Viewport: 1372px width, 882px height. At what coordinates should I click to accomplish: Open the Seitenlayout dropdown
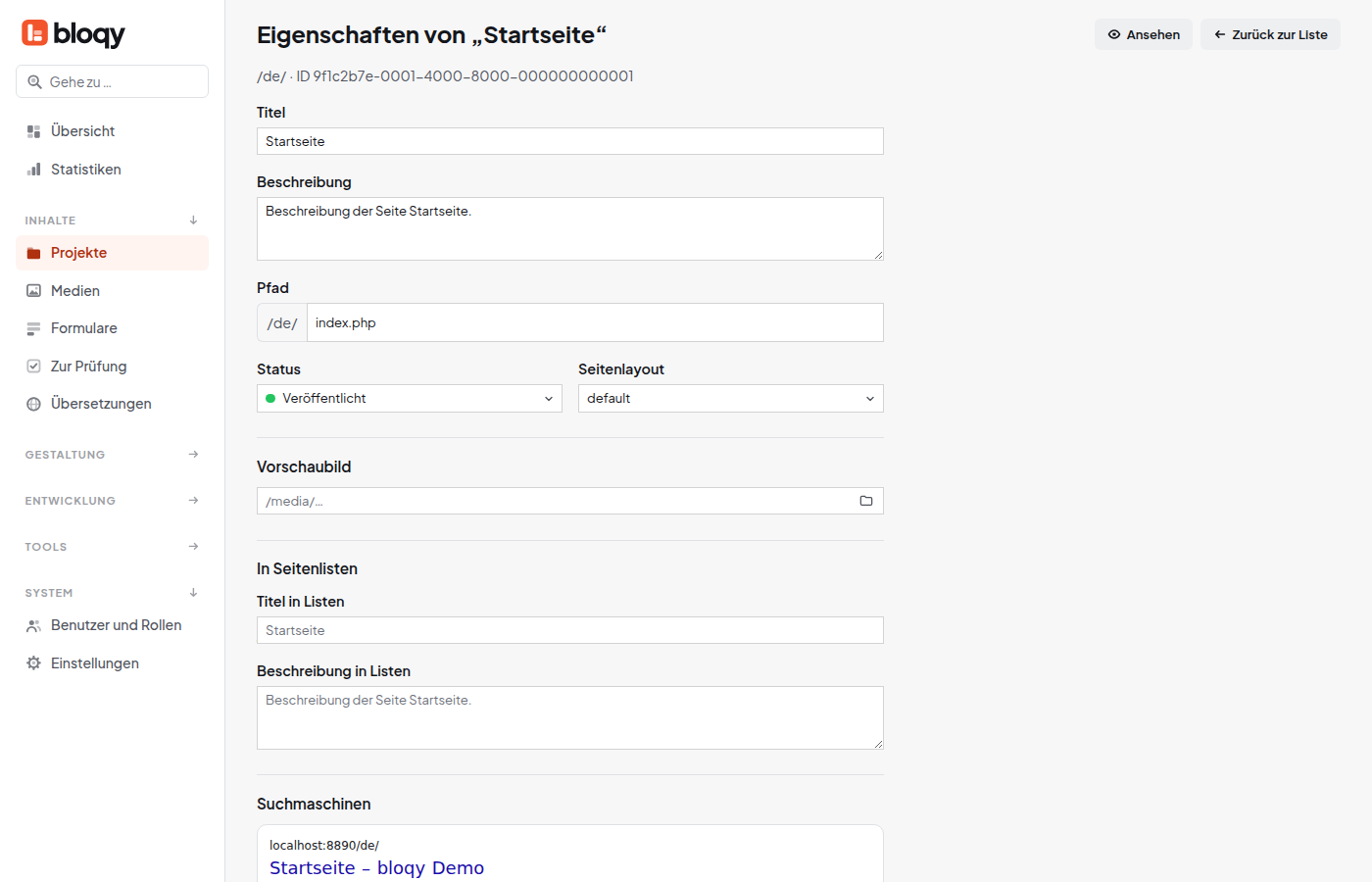[x=731, y=399]
